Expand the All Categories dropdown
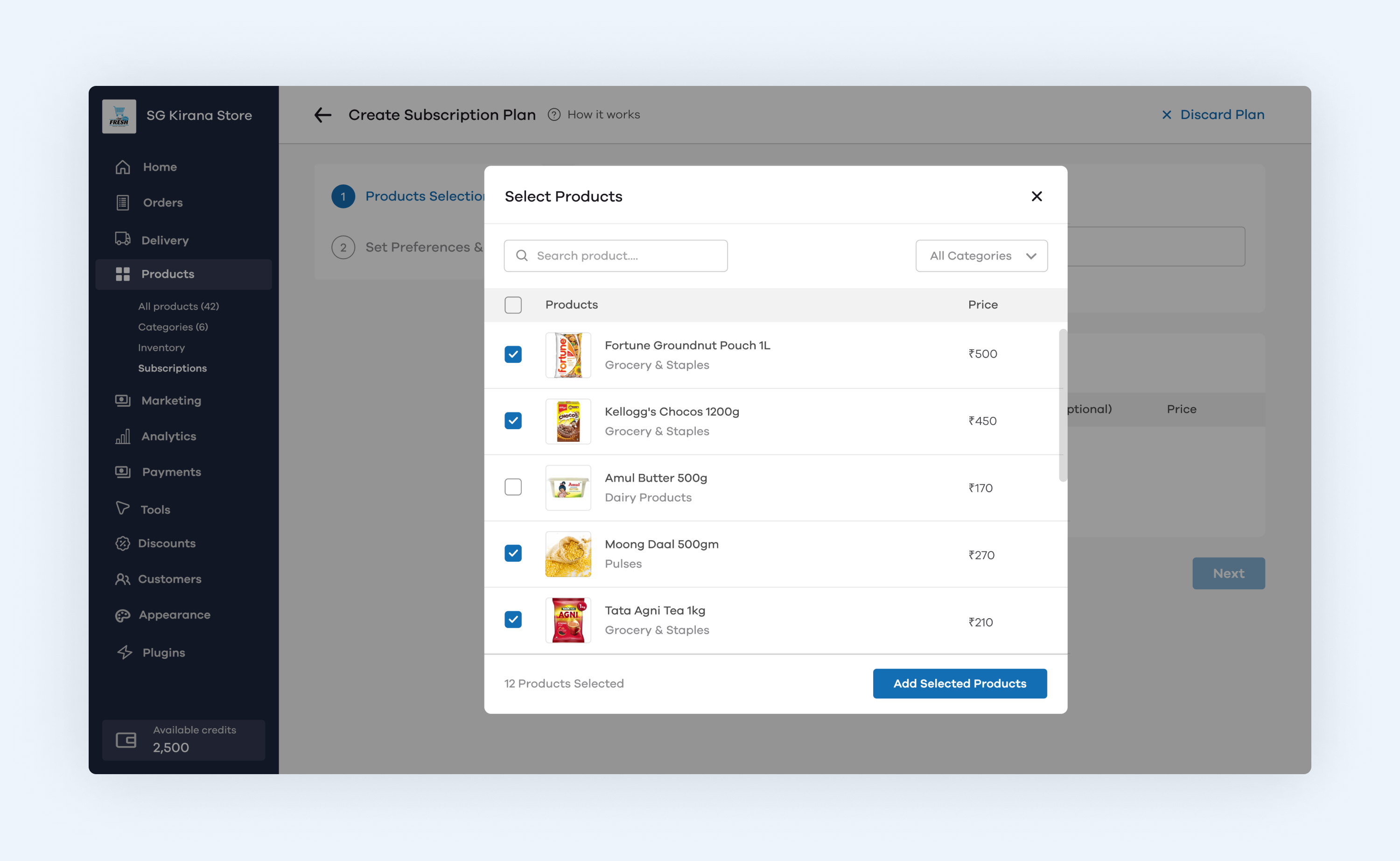The image size is (1400, 861). pyautogui.click(x=981, y=256)
